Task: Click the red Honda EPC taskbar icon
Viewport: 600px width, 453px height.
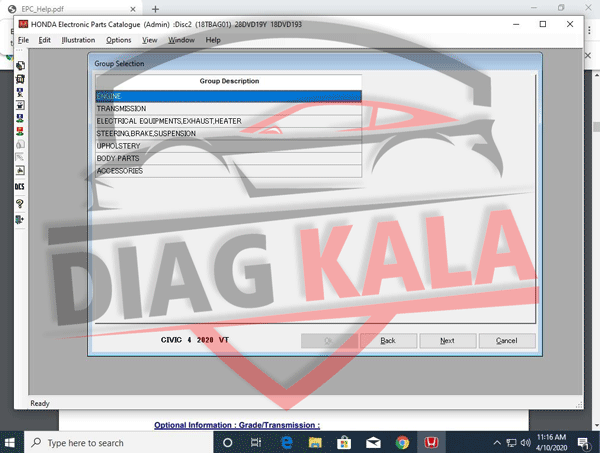Action: click(431, 443)
